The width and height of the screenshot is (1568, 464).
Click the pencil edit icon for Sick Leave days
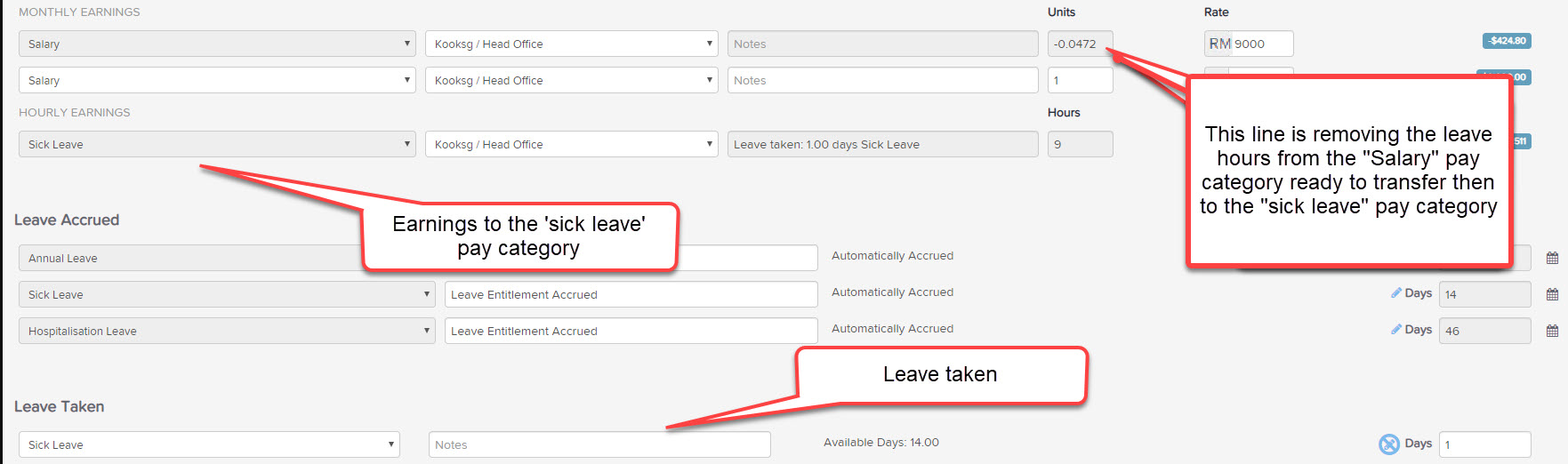(x=1396, y=292)
